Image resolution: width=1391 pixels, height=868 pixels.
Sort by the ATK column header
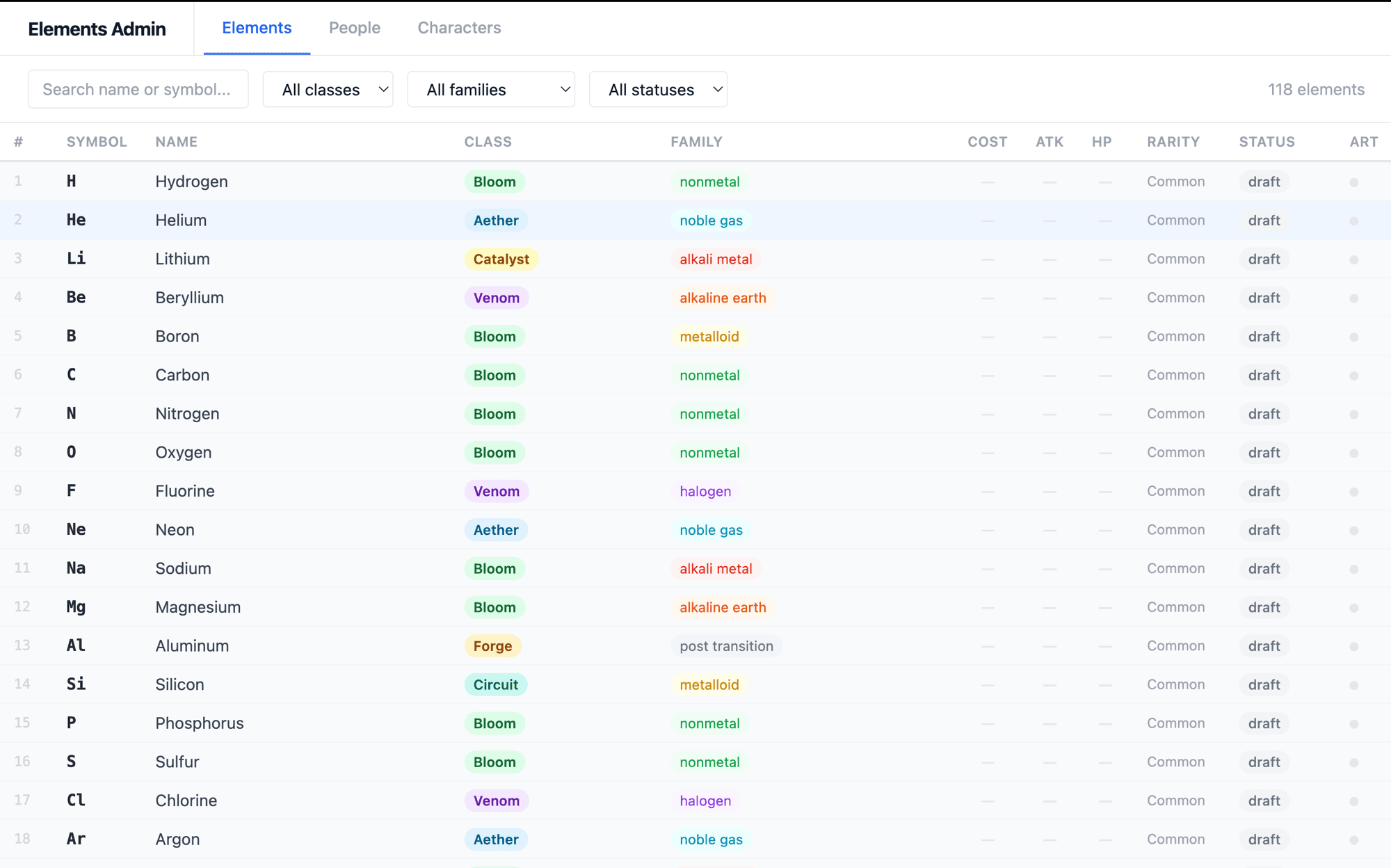click(x=1050, y=142)
